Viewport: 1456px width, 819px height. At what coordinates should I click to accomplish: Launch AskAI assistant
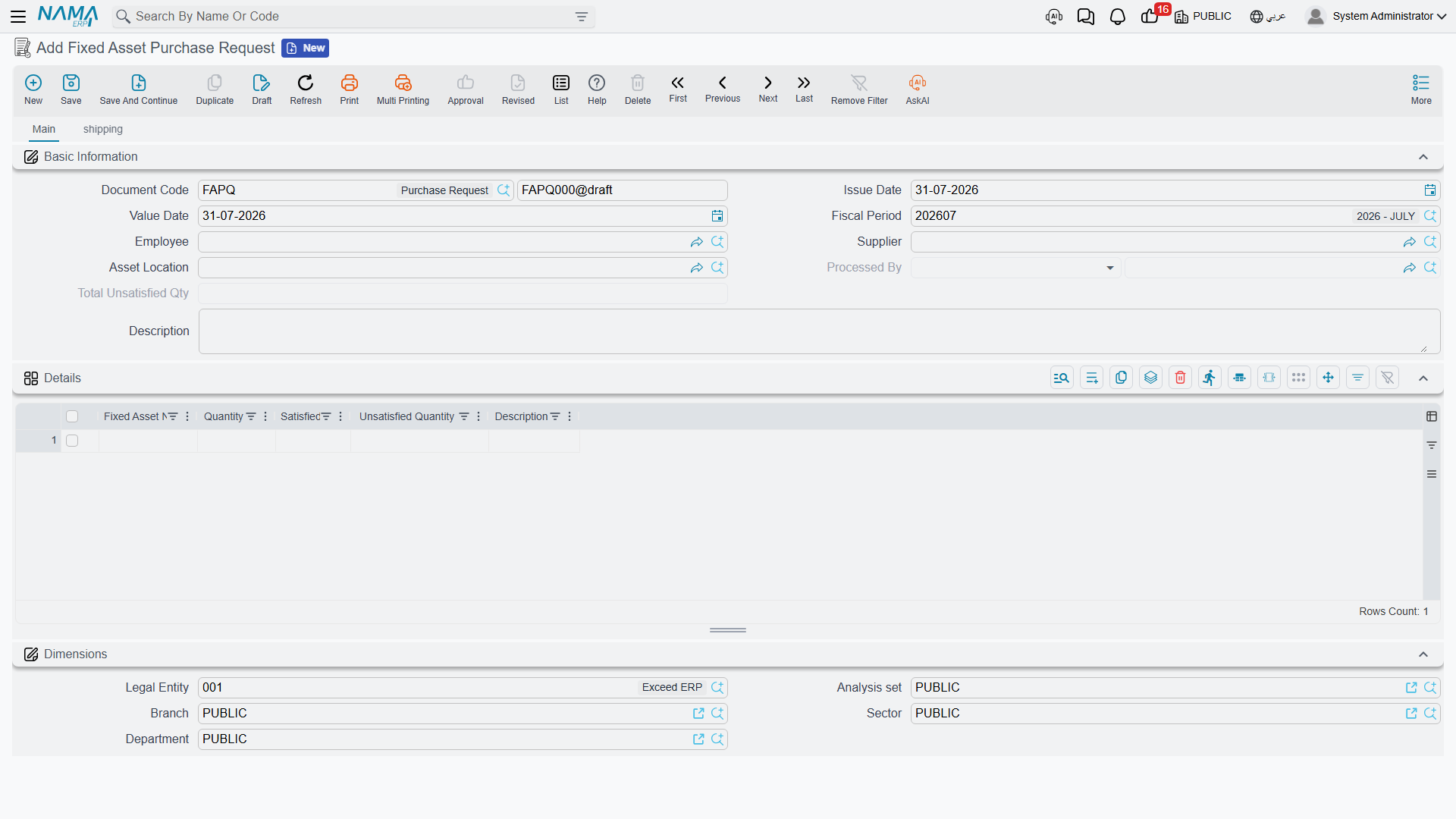tap(918, 89)
